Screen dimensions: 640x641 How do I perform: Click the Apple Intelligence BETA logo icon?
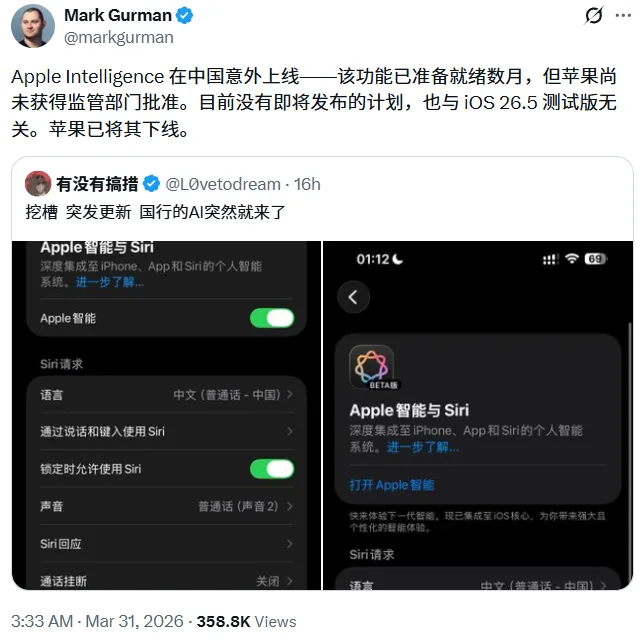[372, 367]
